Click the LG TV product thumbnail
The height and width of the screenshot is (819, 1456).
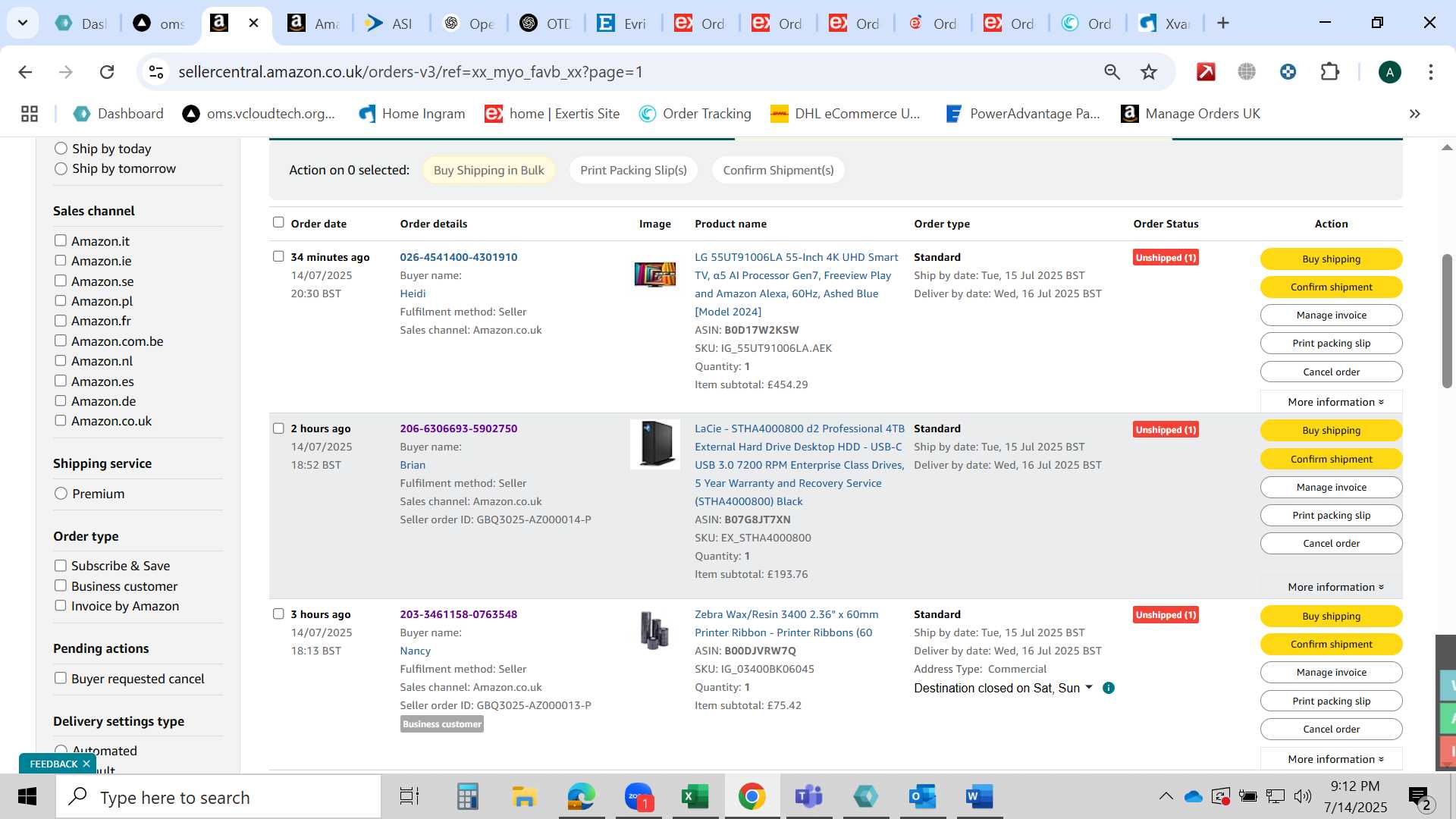pyautogui.click(x=654, y=274)
